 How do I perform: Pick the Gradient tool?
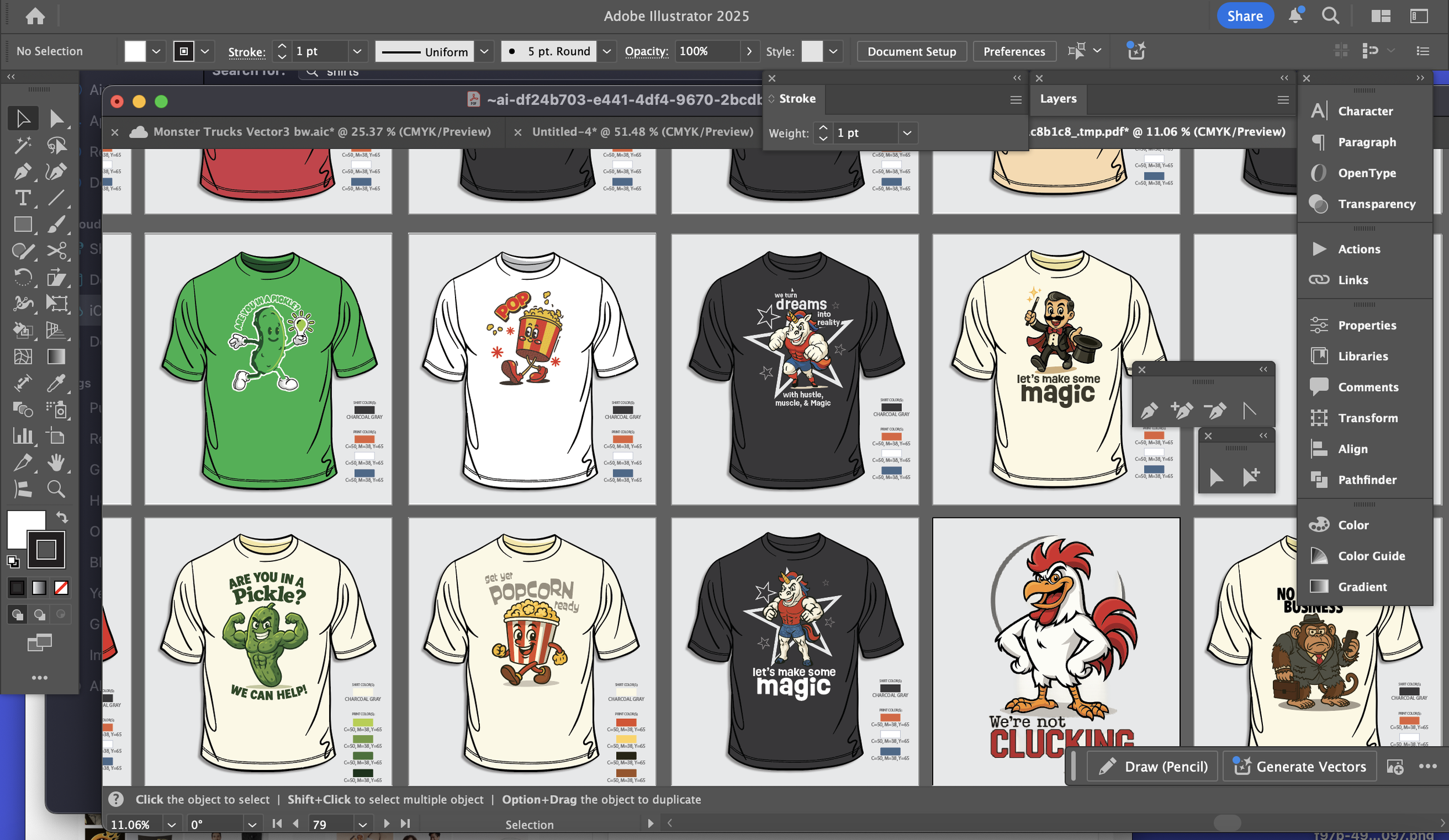coord(56,357)
